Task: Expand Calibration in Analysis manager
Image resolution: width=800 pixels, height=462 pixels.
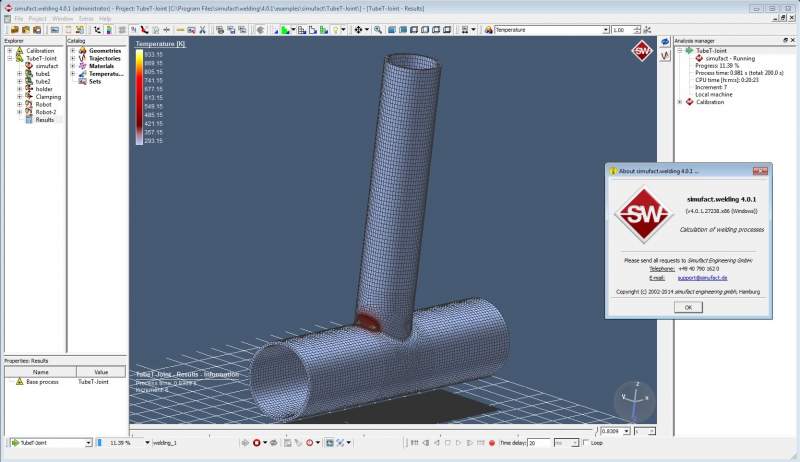Action: point(680,102)
